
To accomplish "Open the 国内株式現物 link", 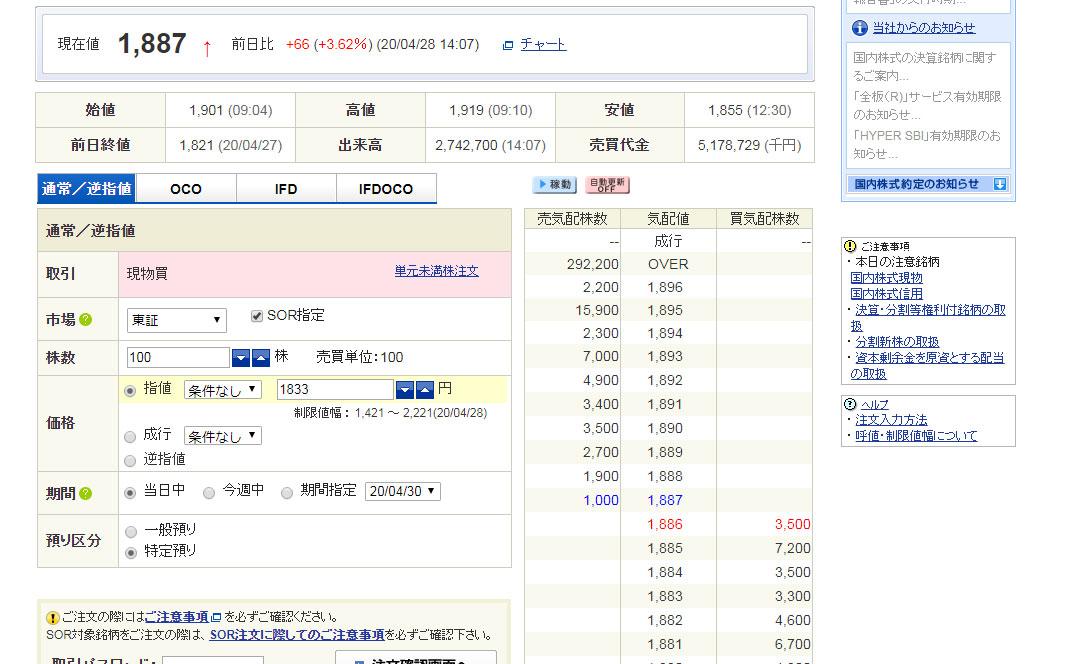I will click(x=886, y=277).
